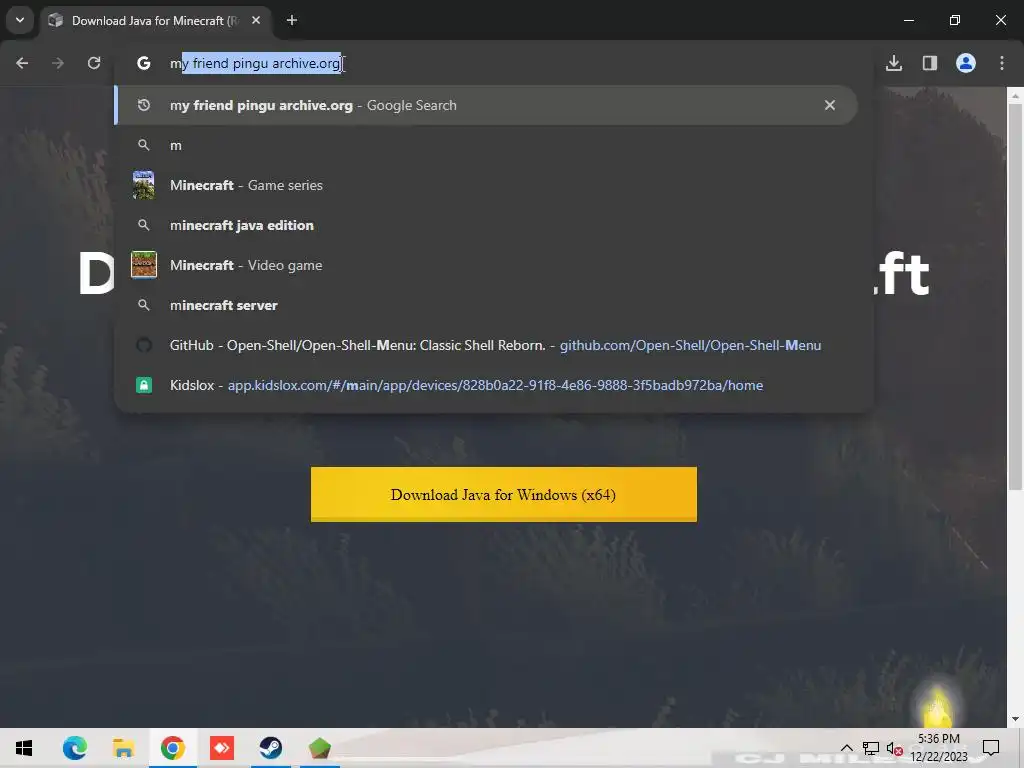Open AnyDesk red icon in taskbar
The width and height of the screenshot is (1024, 768).
pyautogui.click(x=221, y=748)
